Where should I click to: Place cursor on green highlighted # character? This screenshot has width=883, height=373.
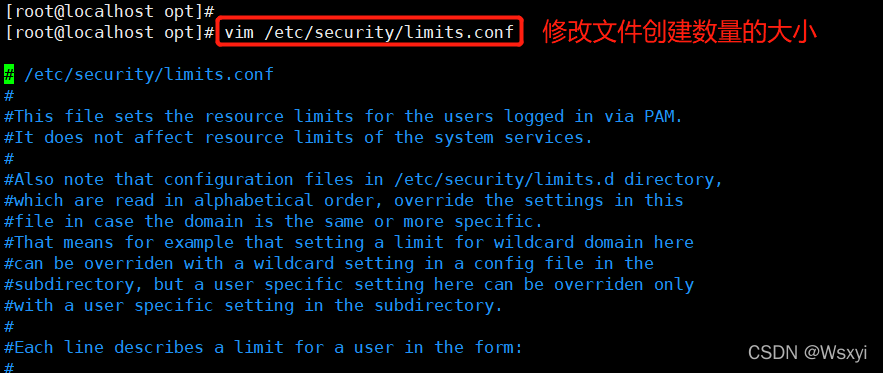(x=9, y=74)
